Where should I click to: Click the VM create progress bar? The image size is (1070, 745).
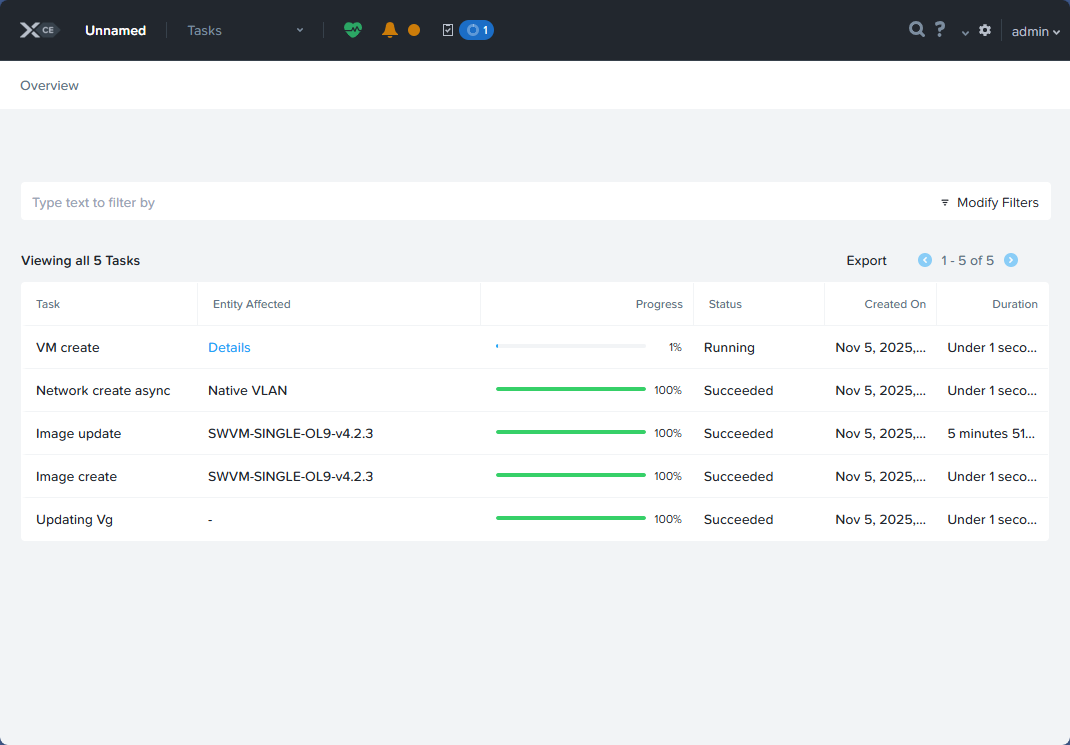tap(570, 344)
